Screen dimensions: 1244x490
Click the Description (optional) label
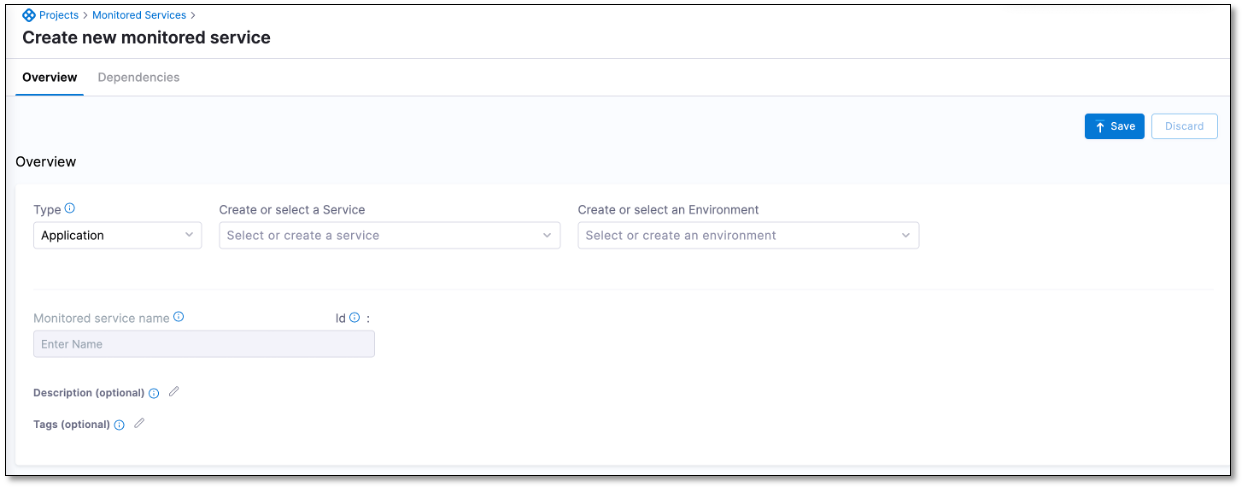click(89, 393)
